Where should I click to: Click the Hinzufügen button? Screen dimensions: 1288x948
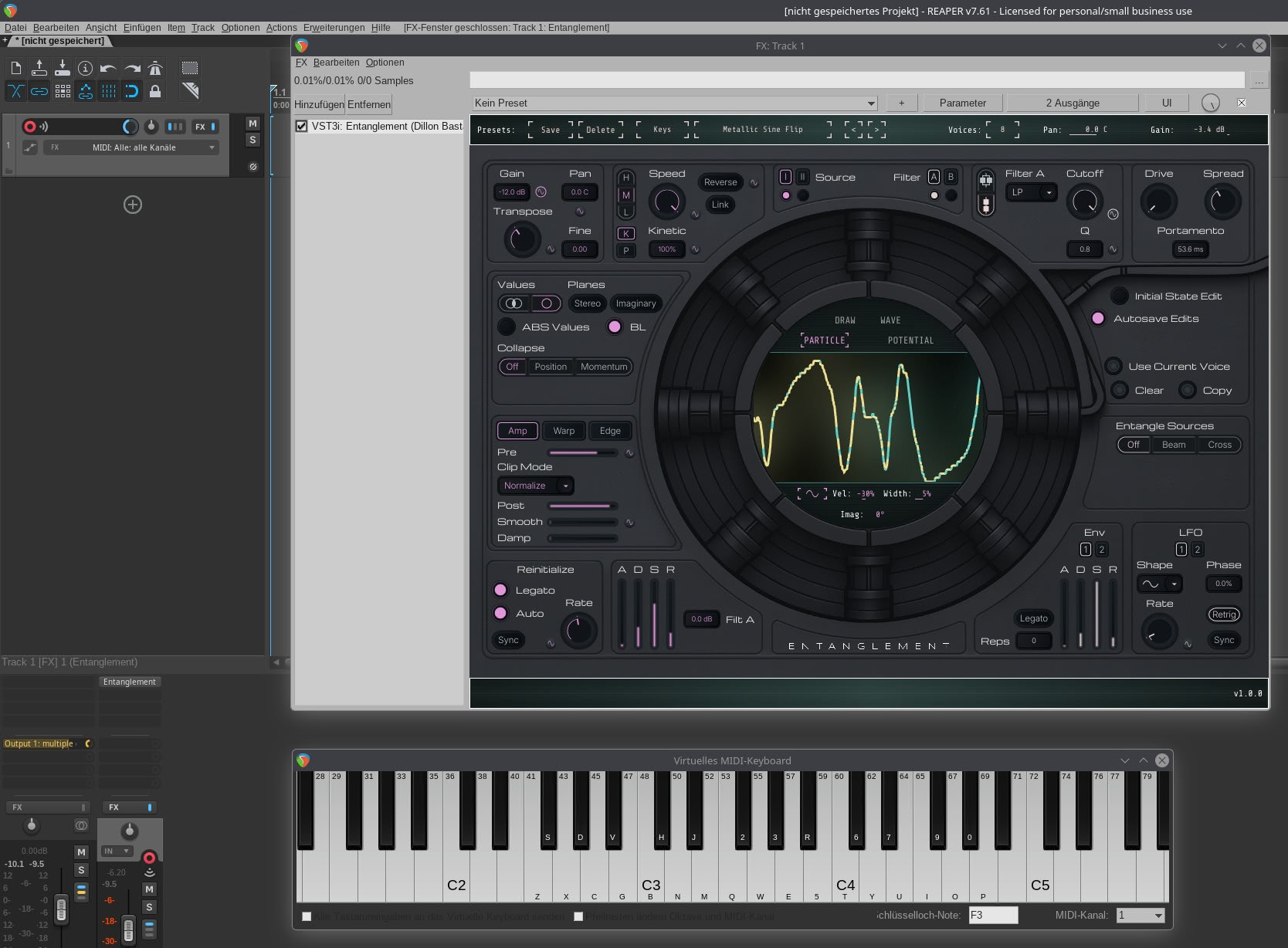click(318, 105)
